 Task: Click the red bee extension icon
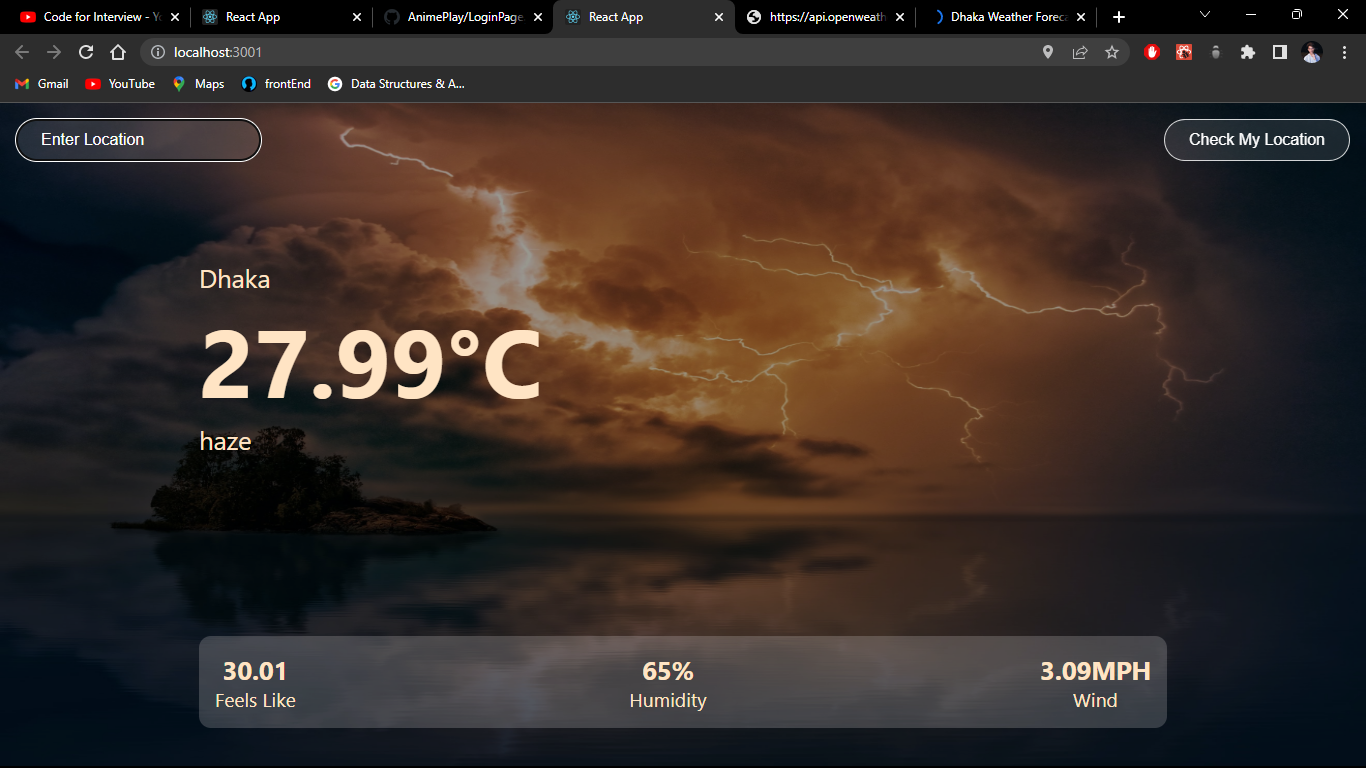point(1183,51)
